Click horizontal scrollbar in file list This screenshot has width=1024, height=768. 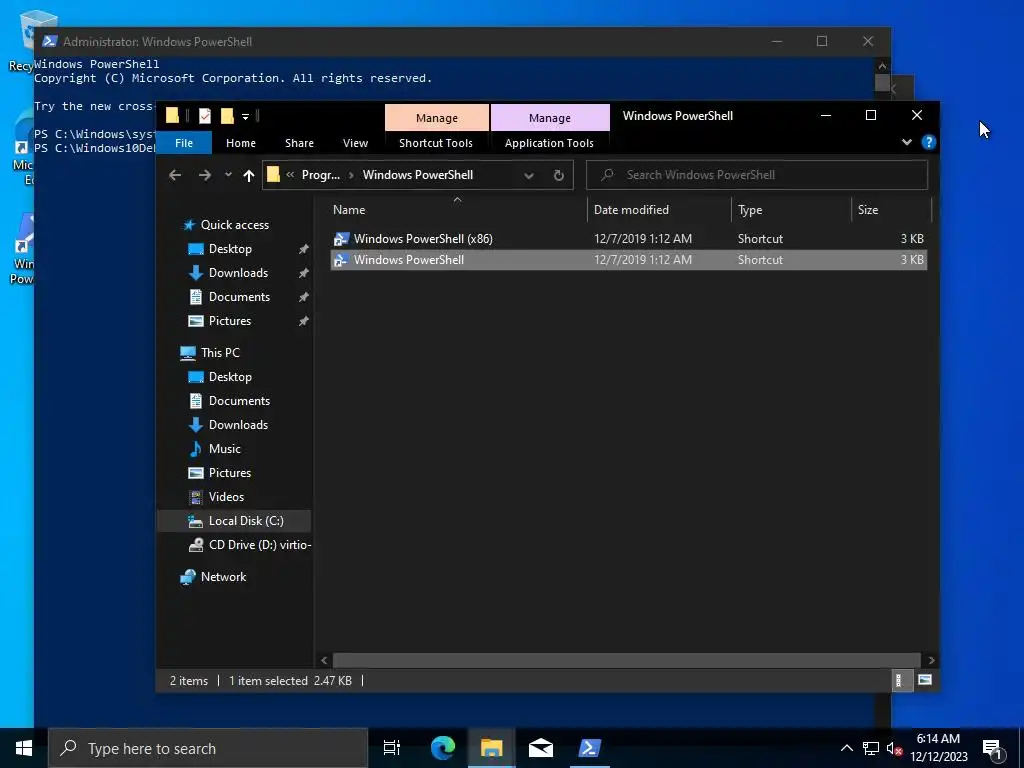pyautogui.click(x=626, y=660)
